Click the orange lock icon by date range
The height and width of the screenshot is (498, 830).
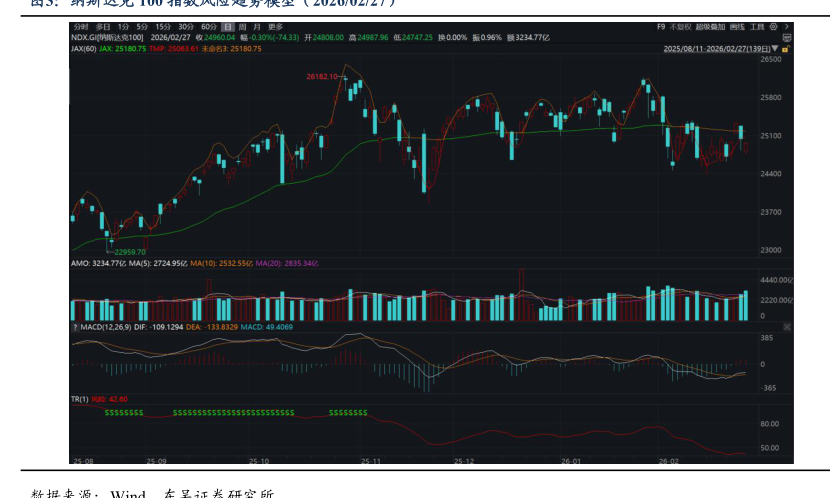point(784,48)
